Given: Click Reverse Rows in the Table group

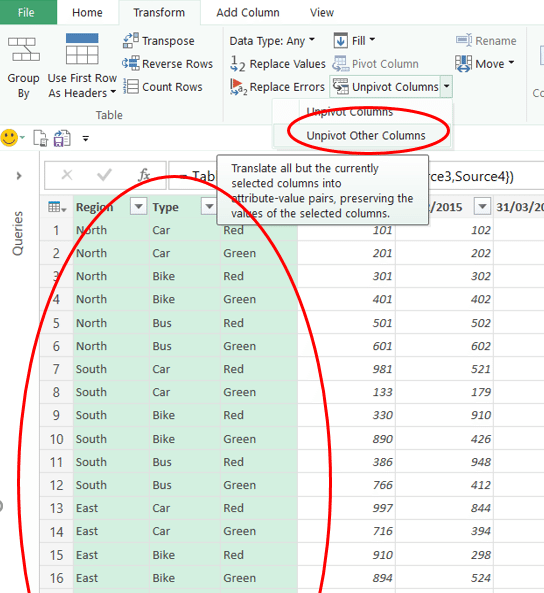Looking at the screenshot, I should [168, 64].
